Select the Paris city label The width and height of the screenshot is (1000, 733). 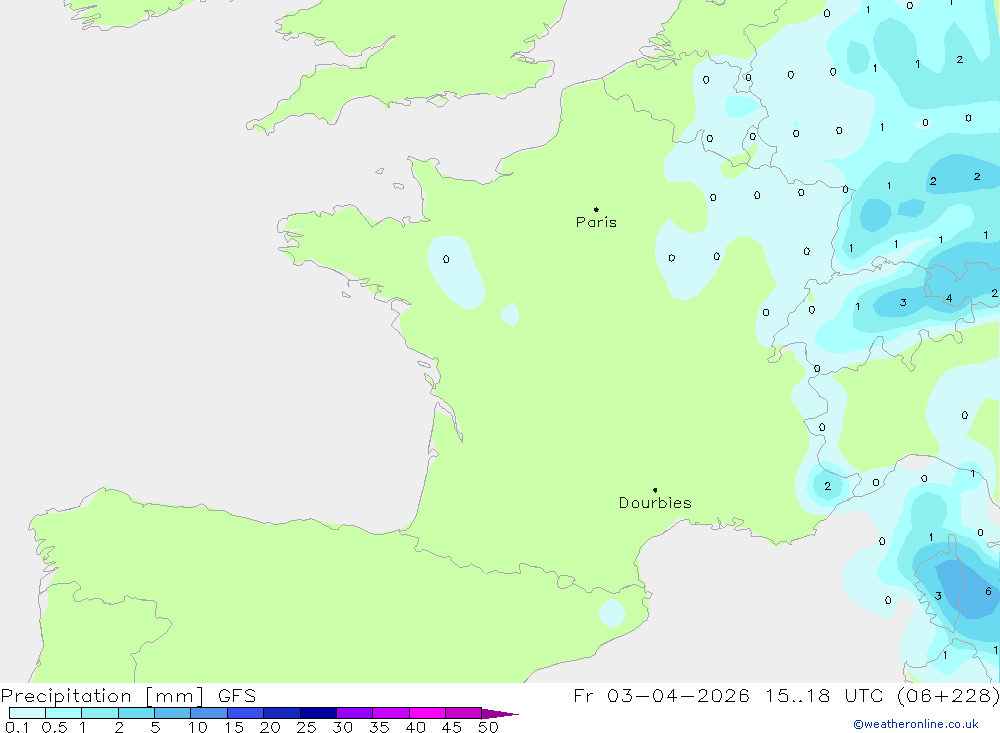pos(596,223)
